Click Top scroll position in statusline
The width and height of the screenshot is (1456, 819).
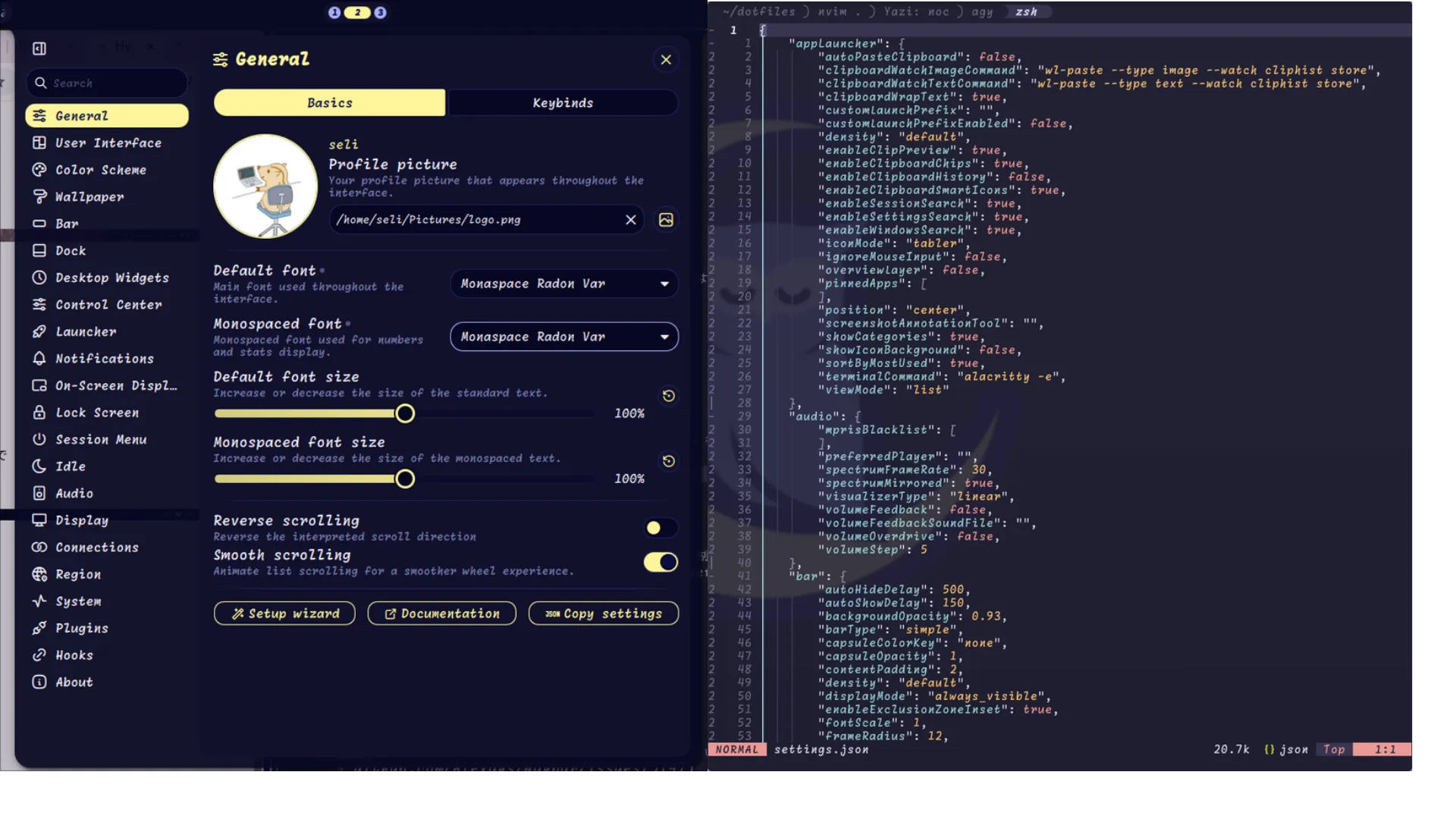point(1334,749)
